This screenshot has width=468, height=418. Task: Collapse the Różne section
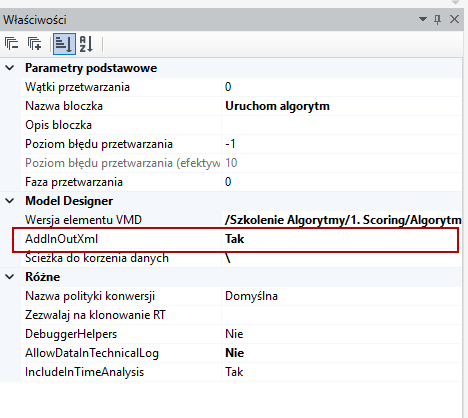coord(10,277)
